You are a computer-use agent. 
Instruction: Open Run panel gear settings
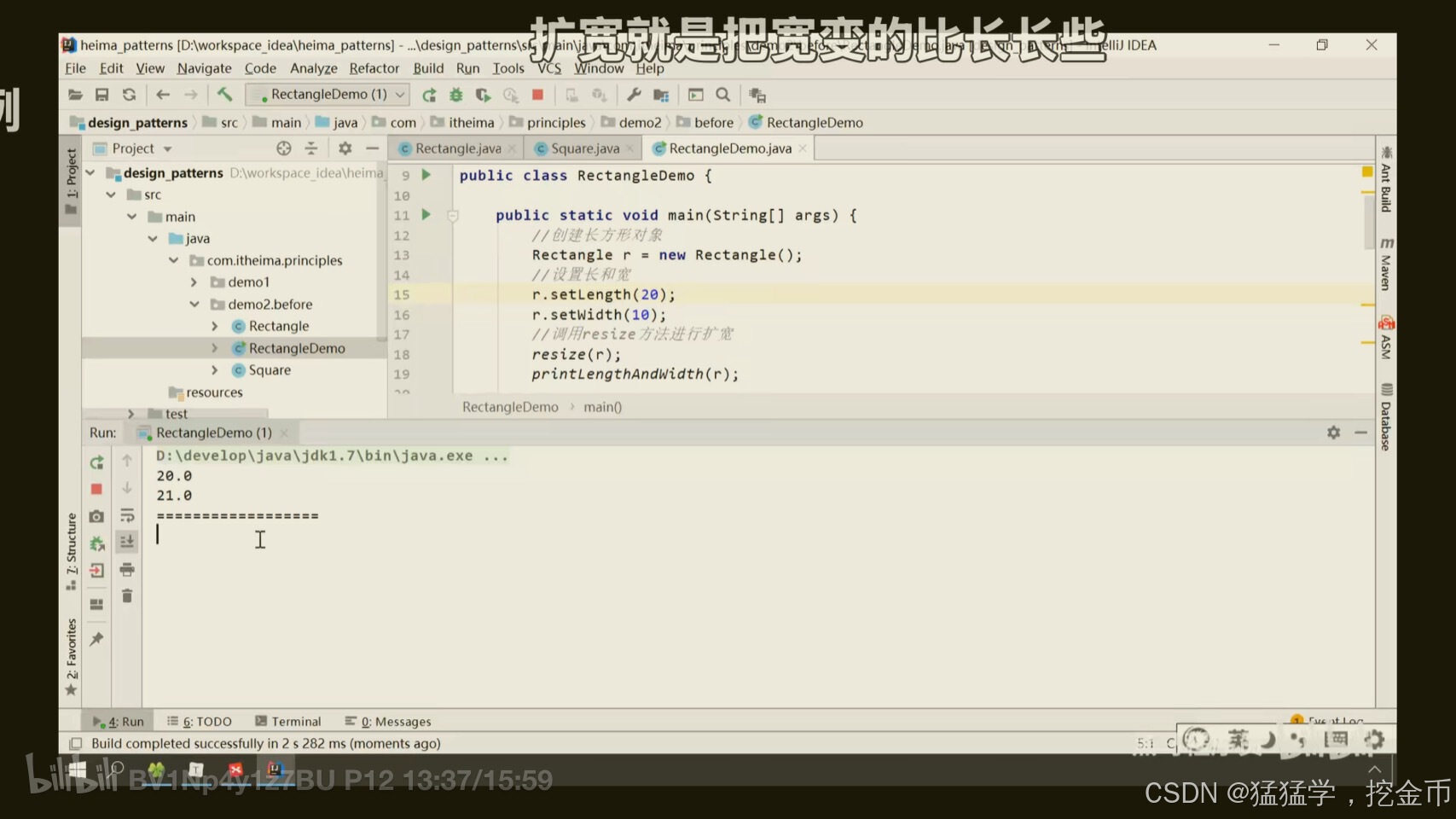tap(1333, 433)
